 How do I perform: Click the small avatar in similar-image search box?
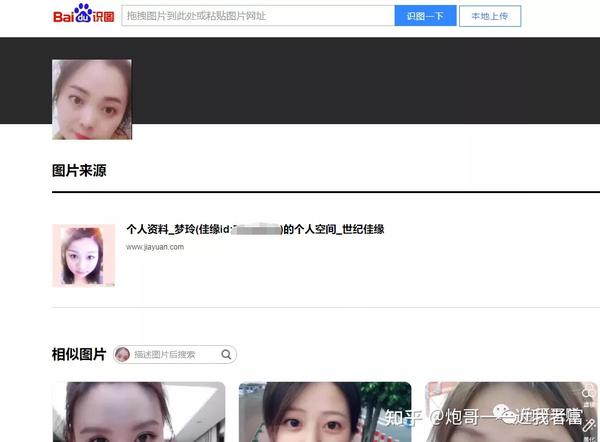click(122, 354)
